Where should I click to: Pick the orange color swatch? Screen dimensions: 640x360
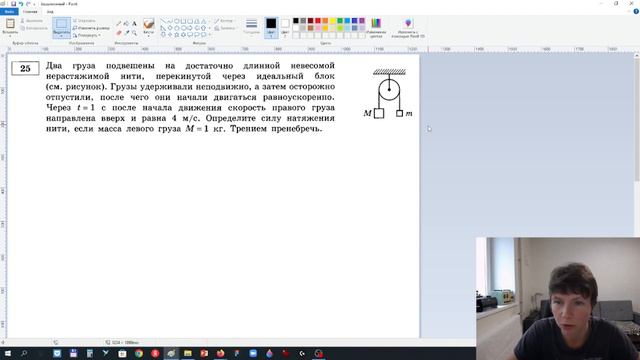(325, 21)
